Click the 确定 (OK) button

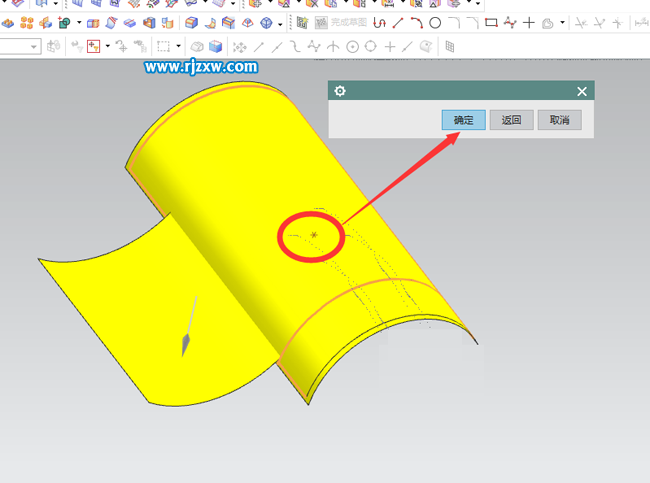(x=463, y=120)
